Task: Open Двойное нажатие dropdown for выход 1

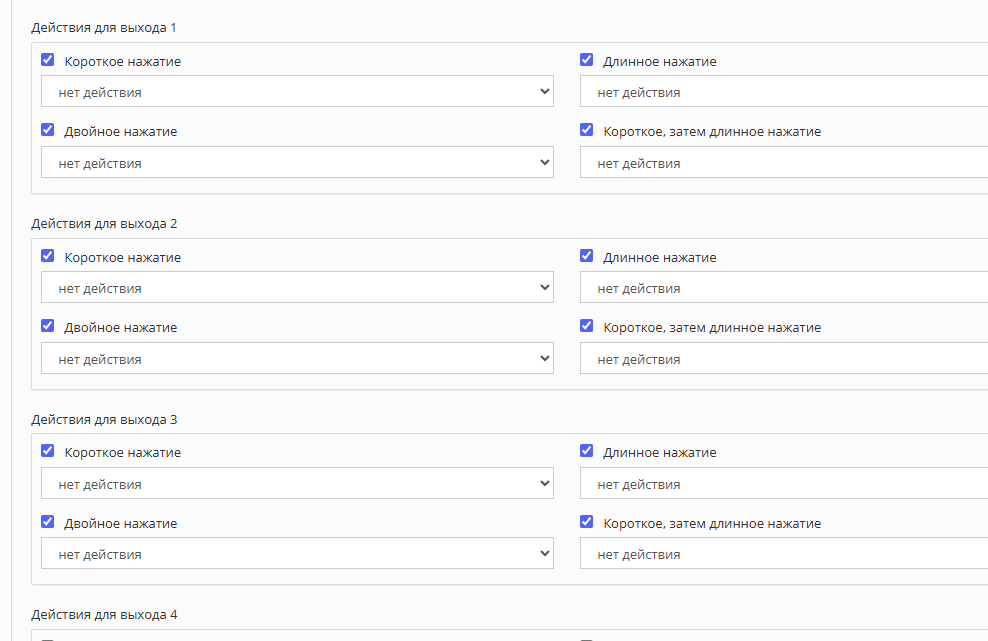Action: click(297, 162)
